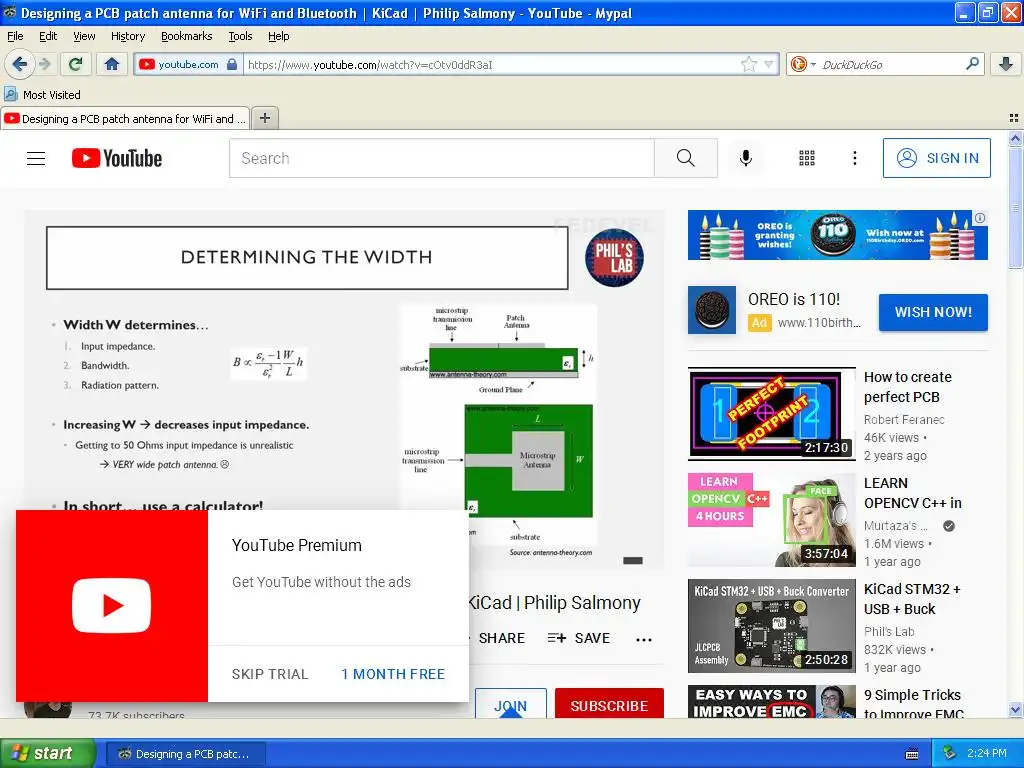Click the YouTube Search input field
1024x768 pixels.
point(441,158)
